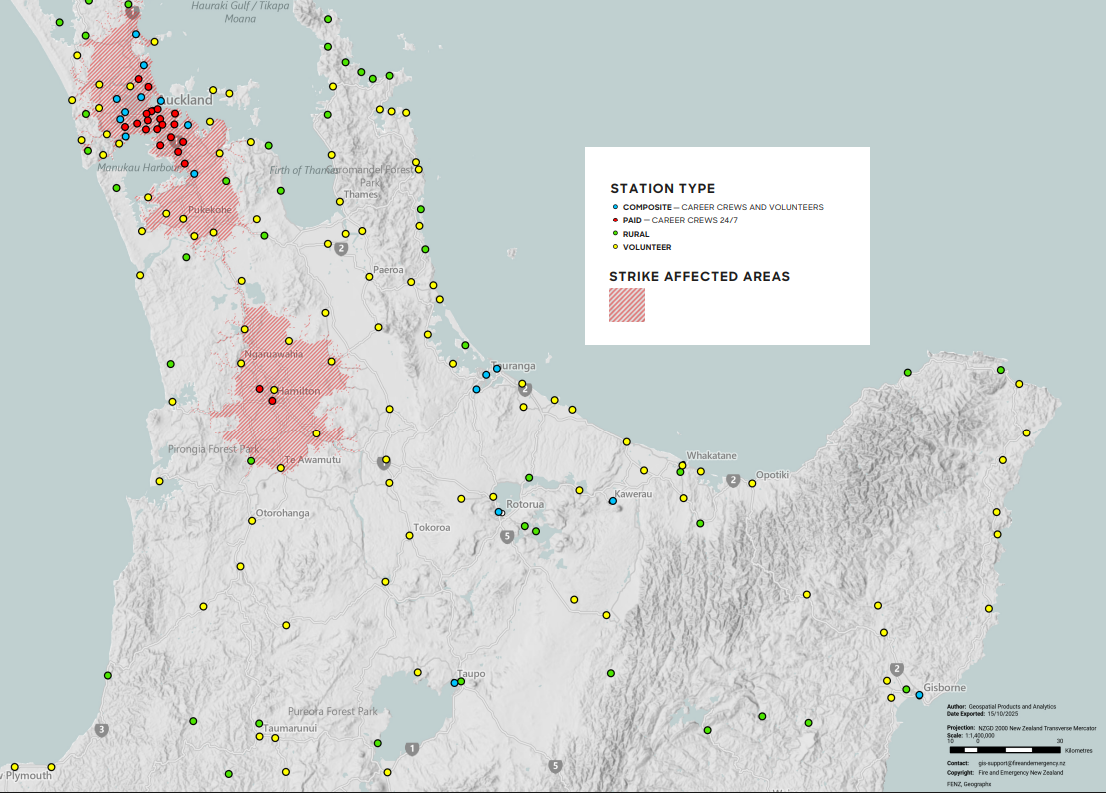The image size is (1106, 793).
Task: Click the green Rural station legend dot
Action: click(x=614, y=234)
